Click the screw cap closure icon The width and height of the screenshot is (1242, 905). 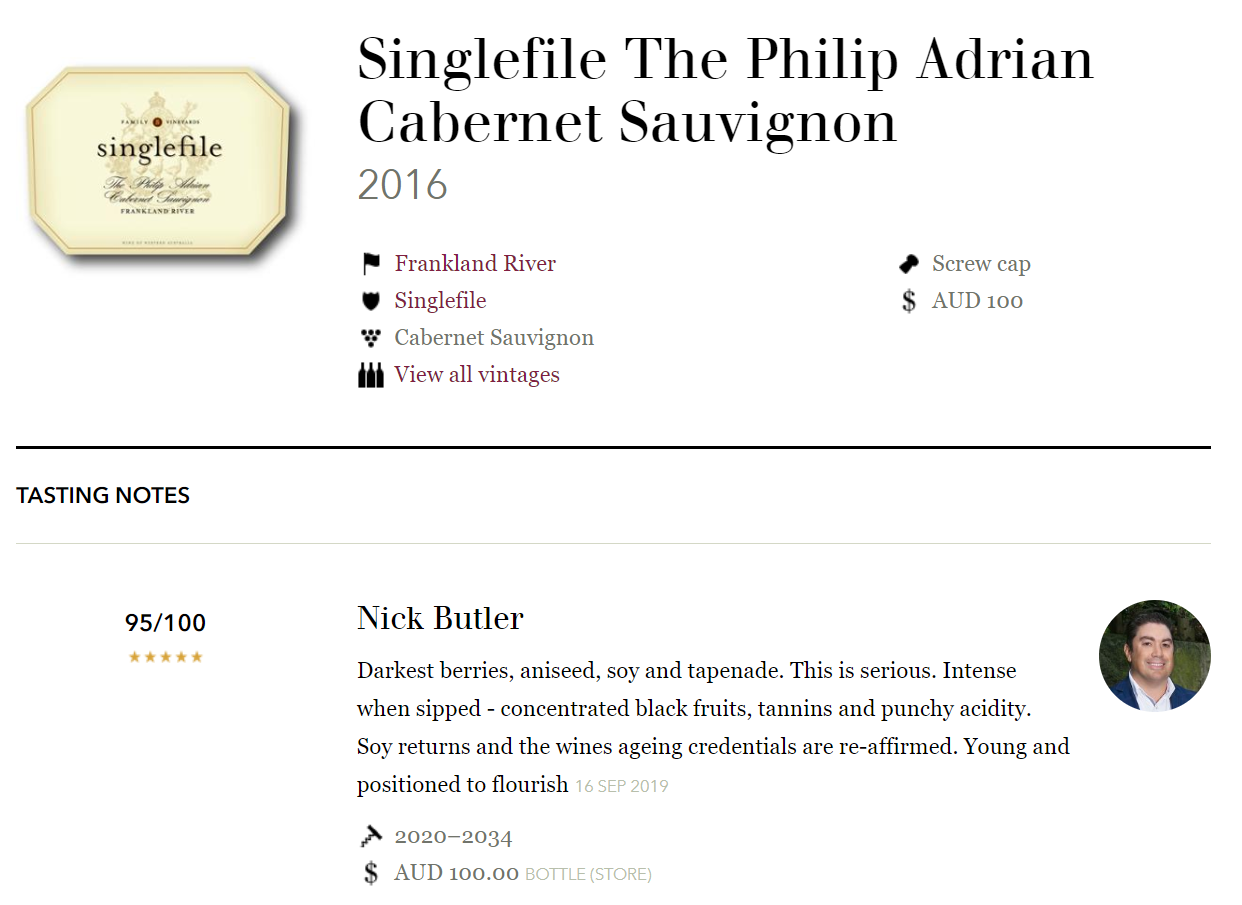click(x=909, y=264)
